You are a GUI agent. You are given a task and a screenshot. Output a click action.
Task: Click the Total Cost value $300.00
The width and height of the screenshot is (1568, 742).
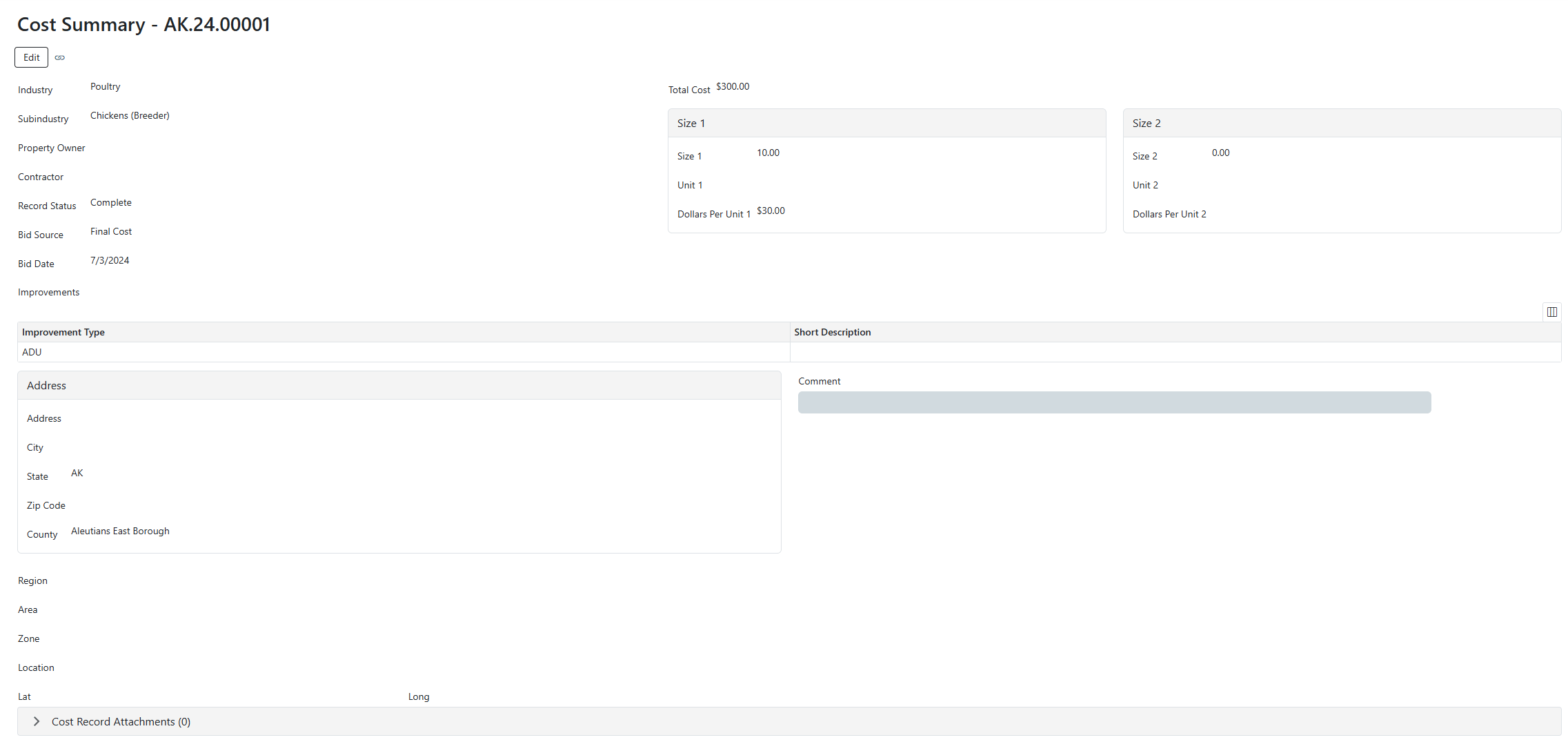click(x=732, y=86)
